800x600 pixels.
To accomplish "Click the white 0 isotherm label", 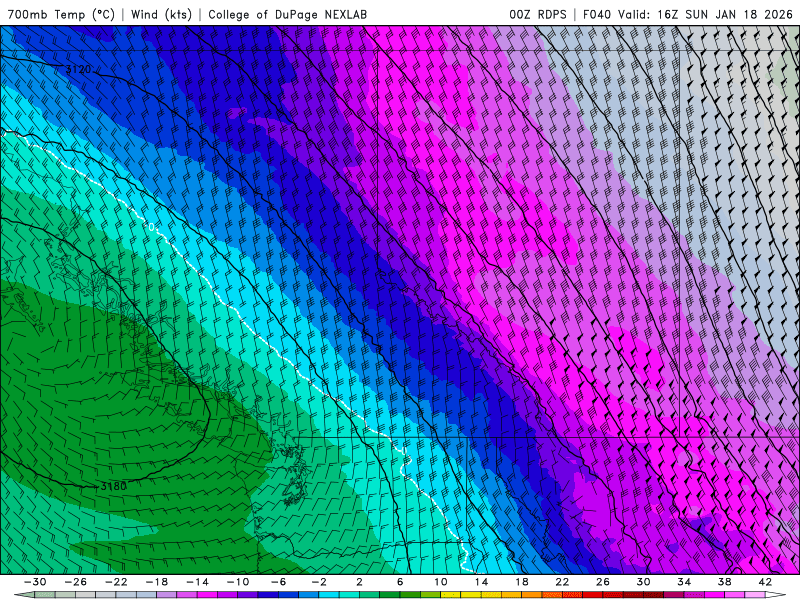I will [x=152, y=227].
